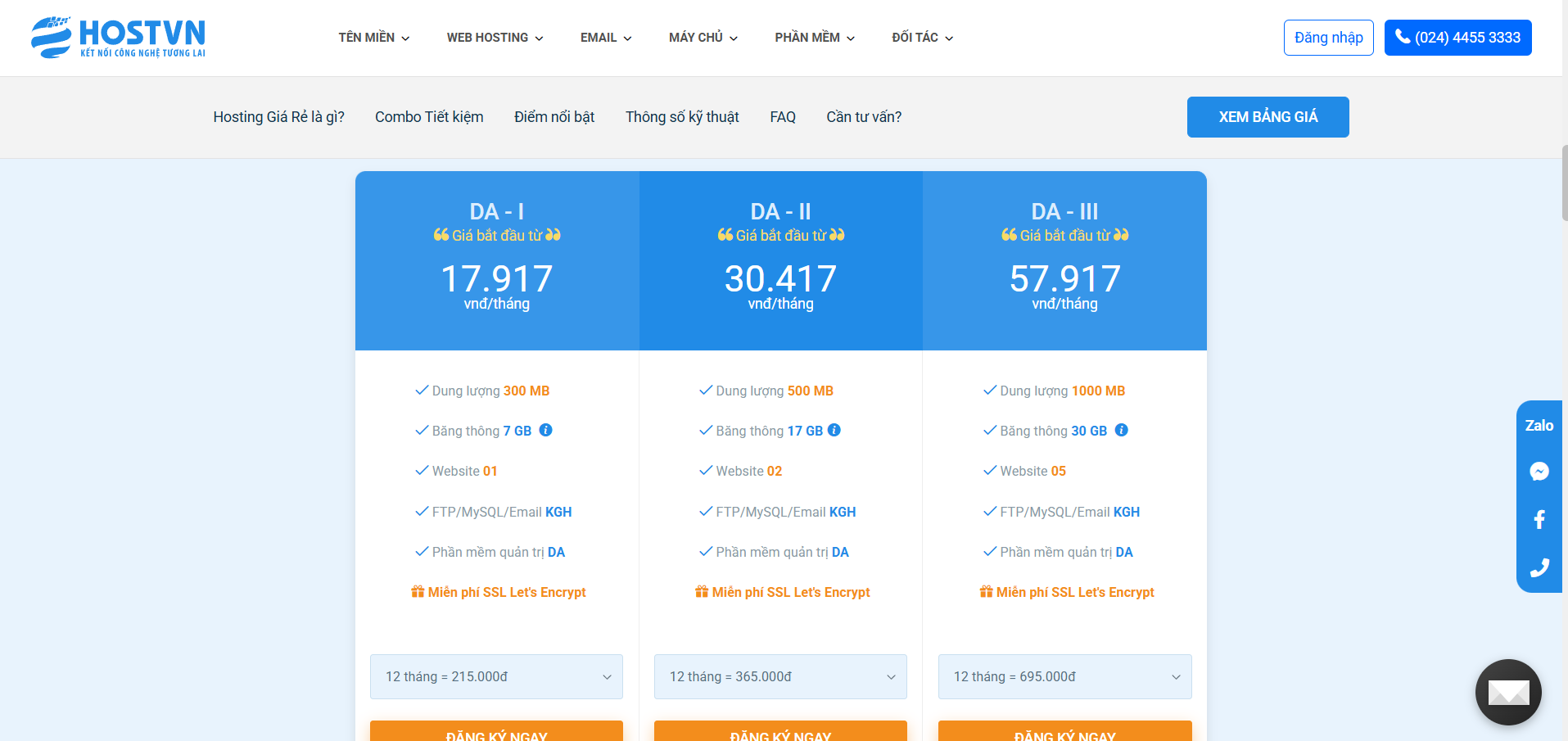Open the TÊN MIỀN menu

pyautogui.click(x=373, y=38)
